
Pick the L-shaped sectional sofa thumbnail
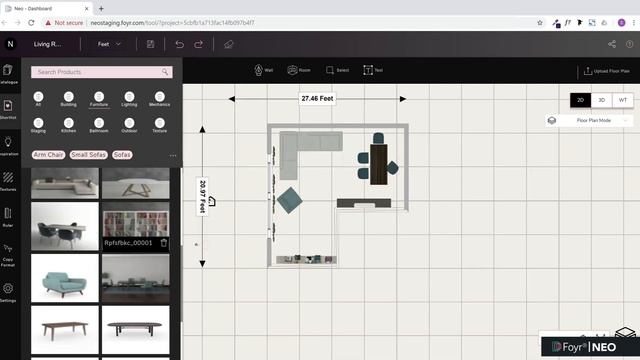click(65, 183)
